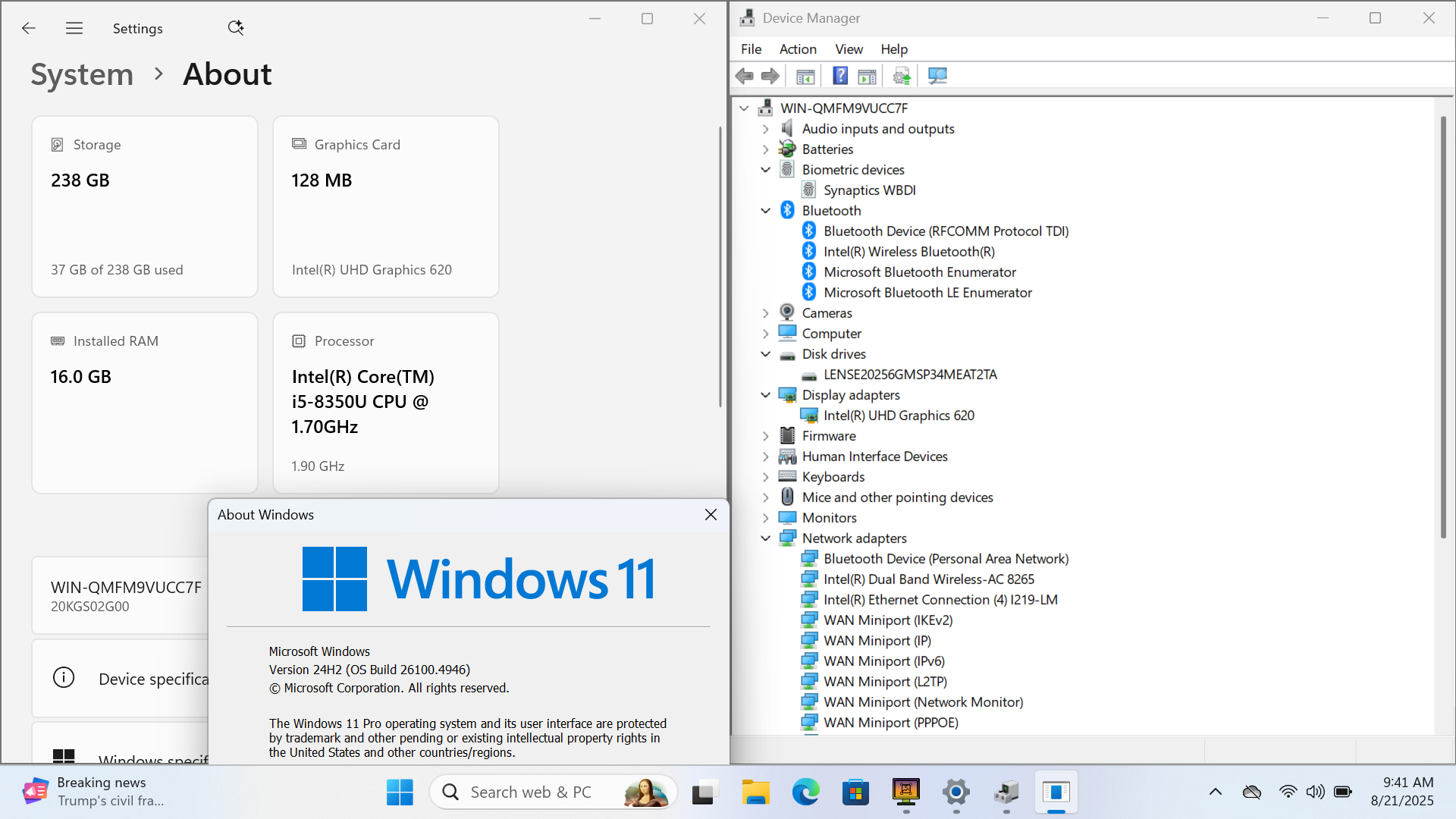This screenshot has height=819, width=1456.
Task: Click Windows Start button on taskbar
Action: [x=400, y=792]
